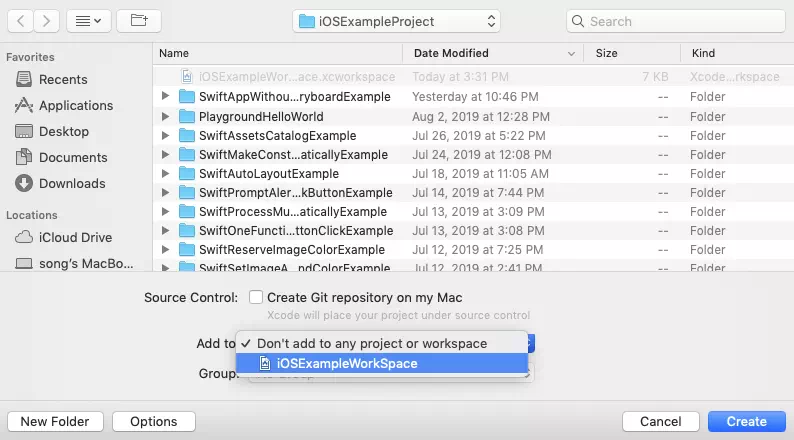
Task: Open Downloads in sidebar
Action: click(x=60, y=183)
